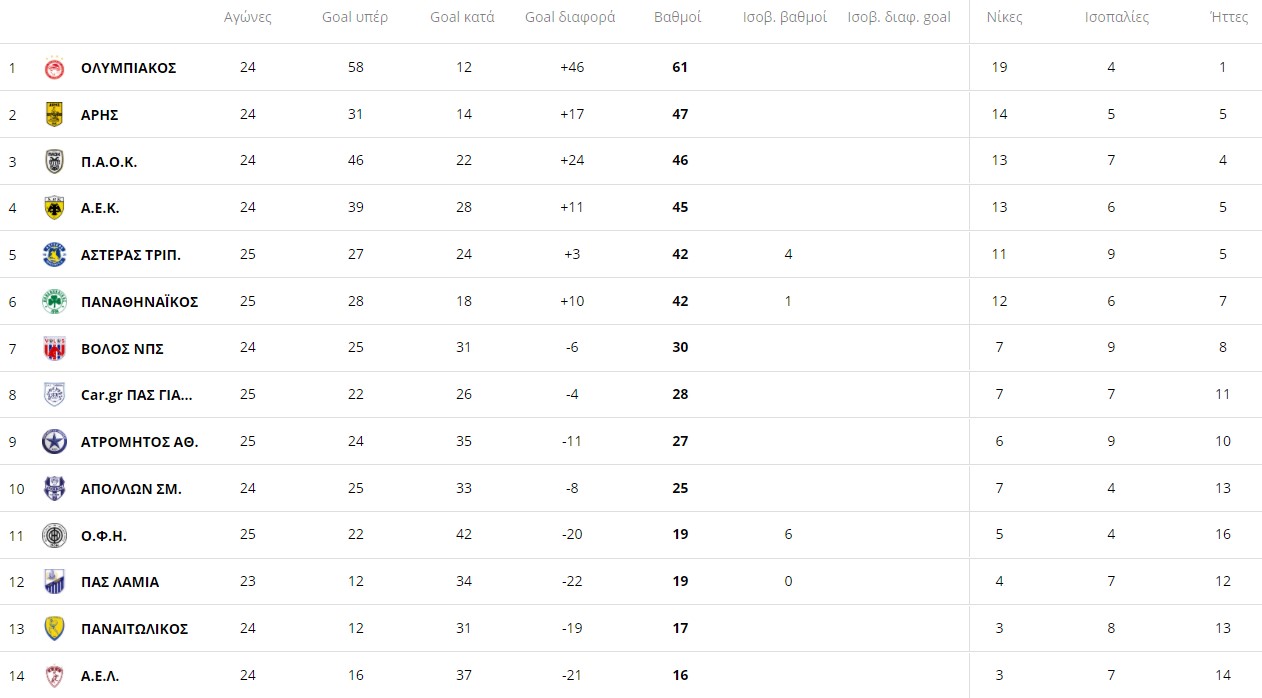Click the O.F.I. round logo
The width and height of the screenshot is (1262, 698).
54,536
